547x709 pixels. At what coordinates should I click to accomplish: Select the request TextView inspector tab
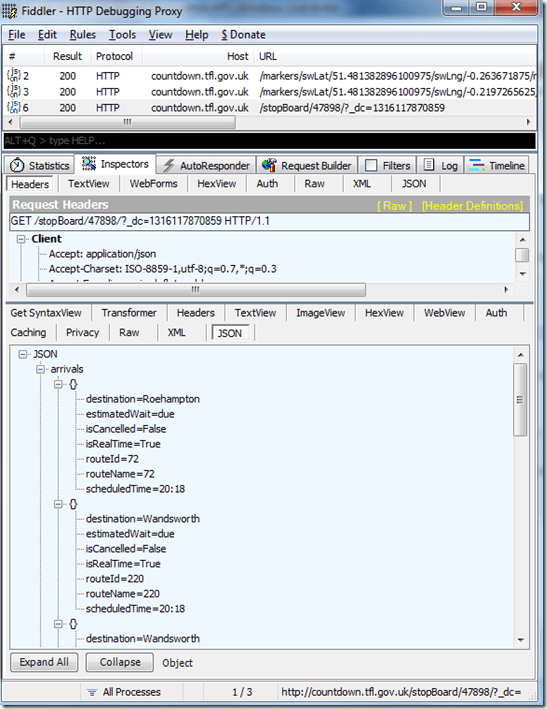coord(89,184)
